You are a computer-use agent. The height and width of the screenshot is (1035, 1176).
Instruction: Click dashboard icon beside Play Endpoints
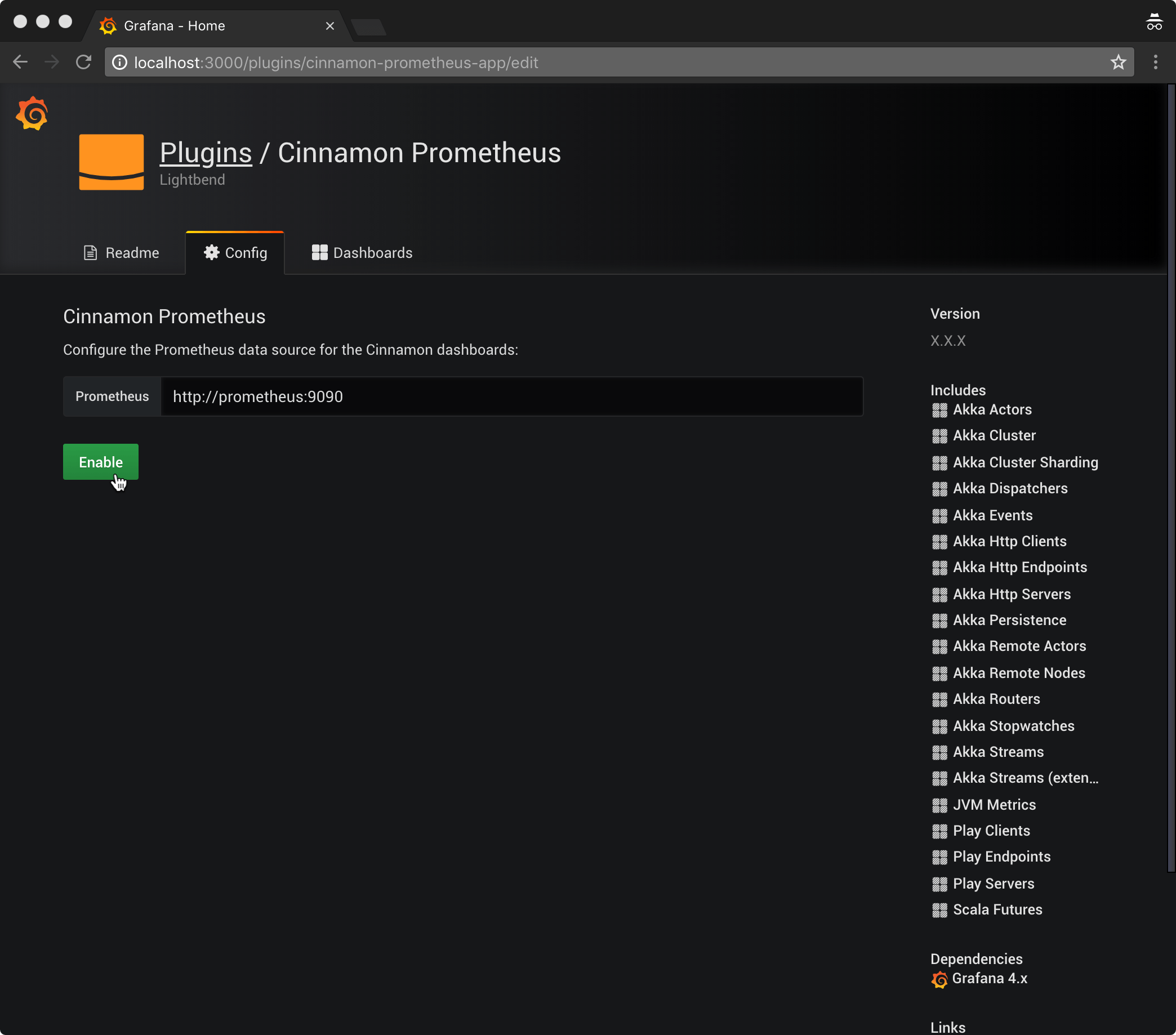coord(939,858)
